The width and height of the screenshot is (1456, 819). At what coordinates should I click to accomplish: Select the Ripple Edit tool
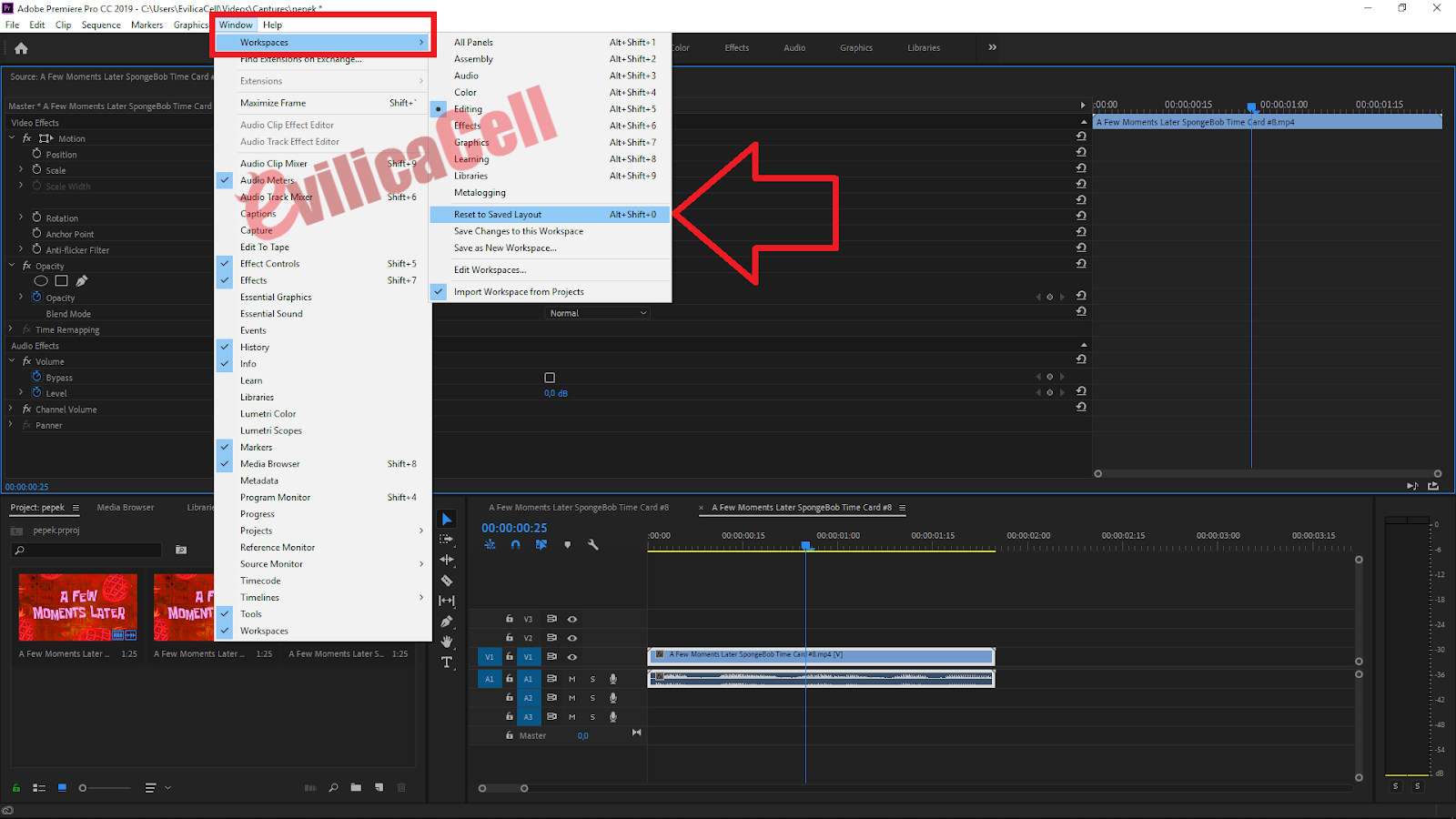click(x=447, y=560)
